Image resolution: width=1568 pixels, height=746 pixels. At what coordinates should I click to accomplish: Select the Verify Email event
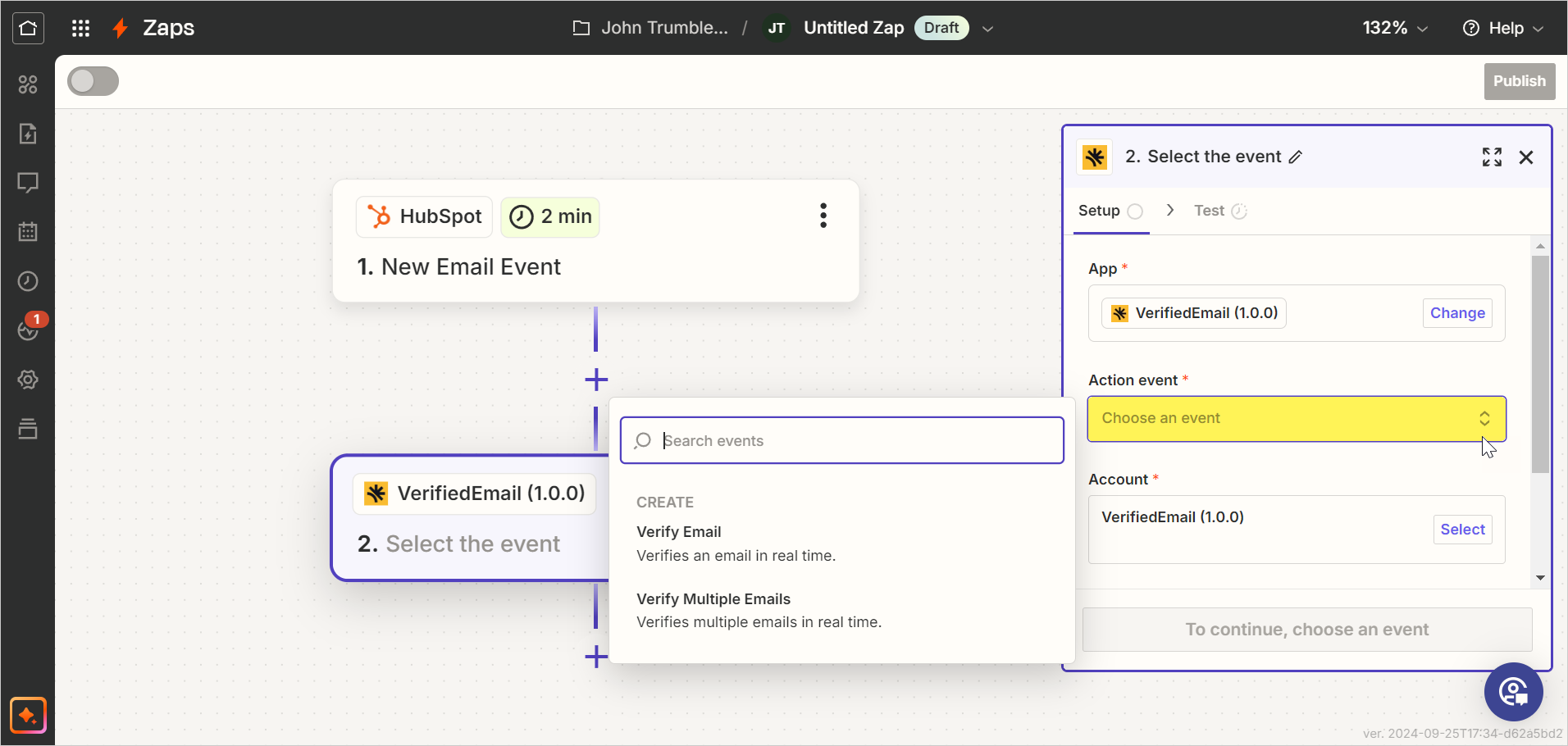click(x=842, y=544)
